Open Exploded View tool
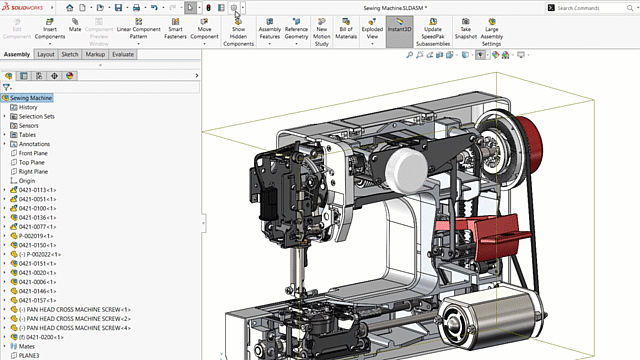The width and height of the screenshot is (640, 360). pos(372,29)
